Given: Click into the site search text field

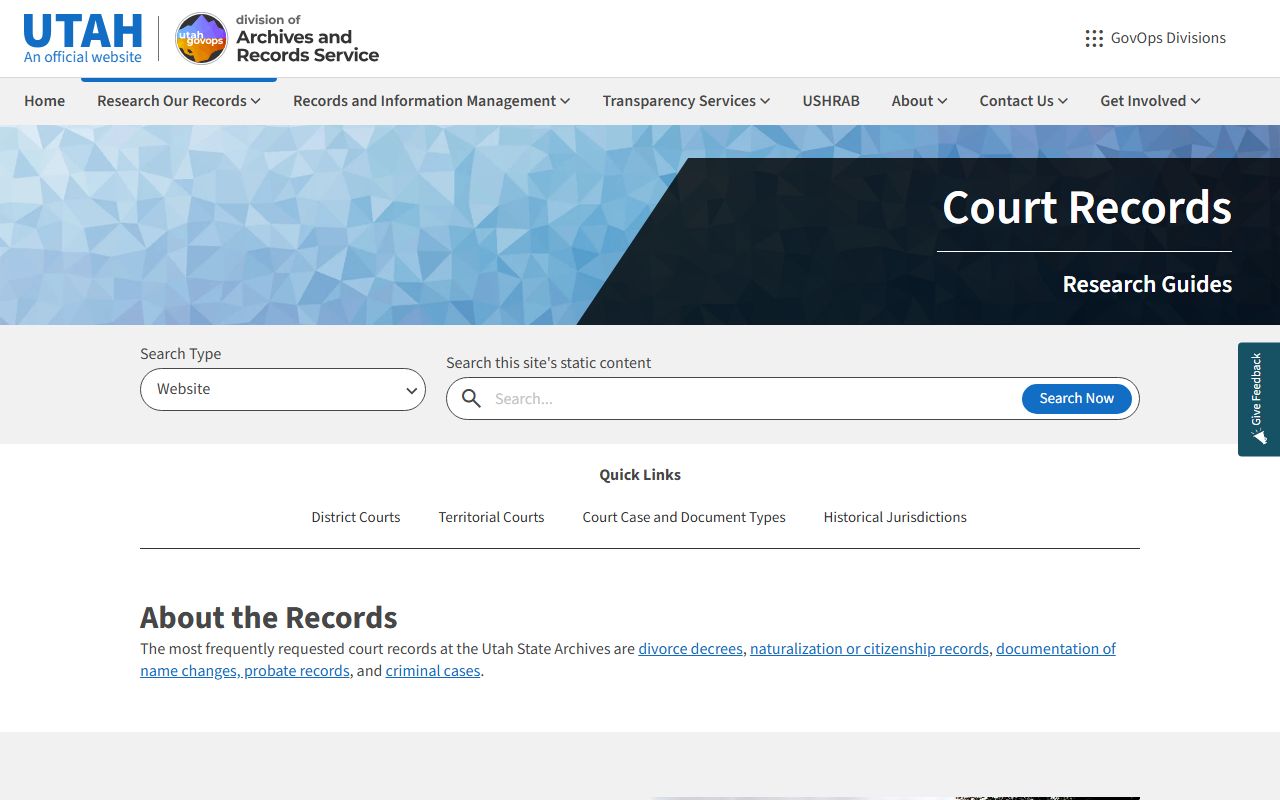Looking at the screenshot, I should [x=750, y=398].
